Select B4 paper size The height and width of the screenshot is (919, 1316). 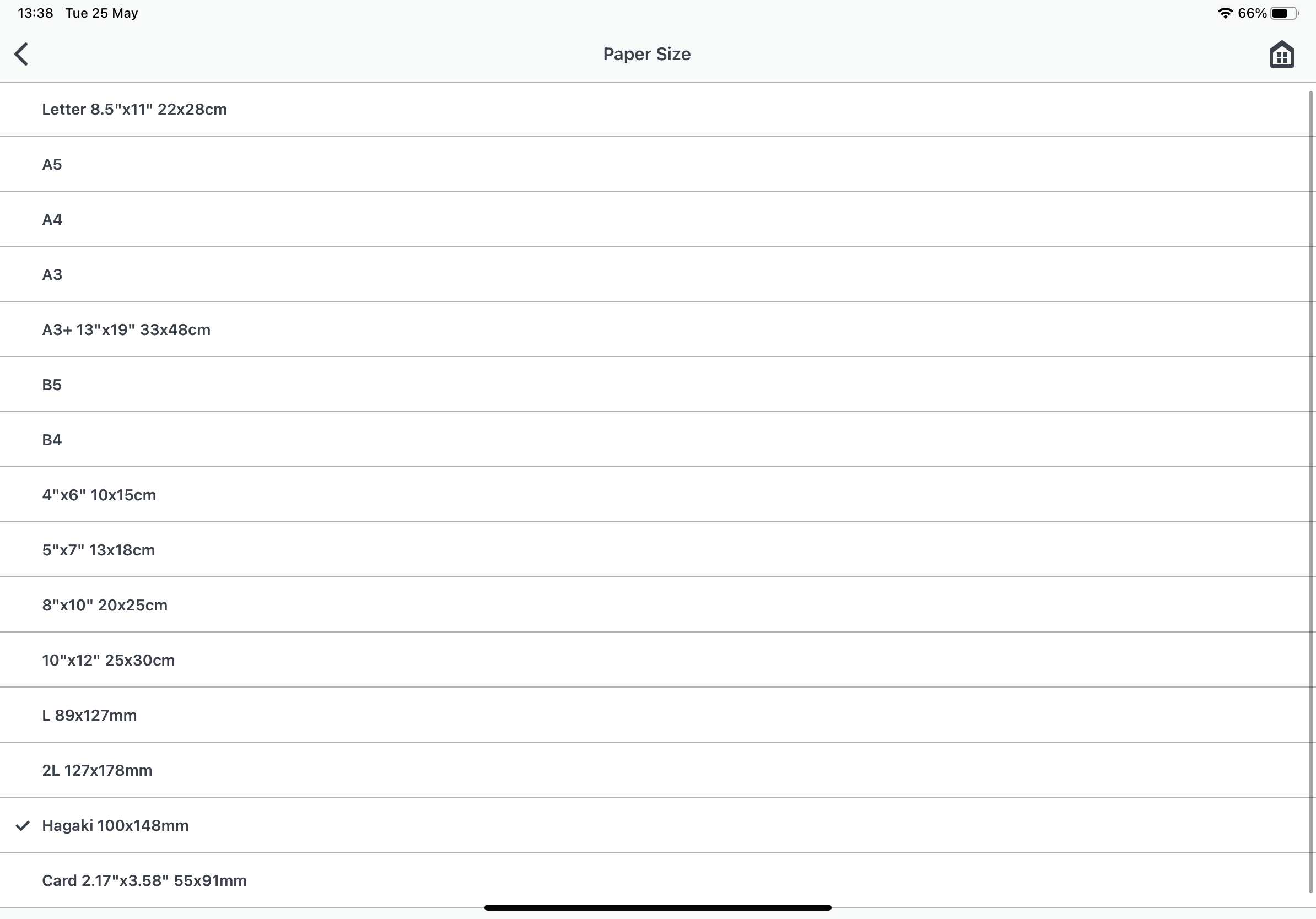[x=52, y=440]
